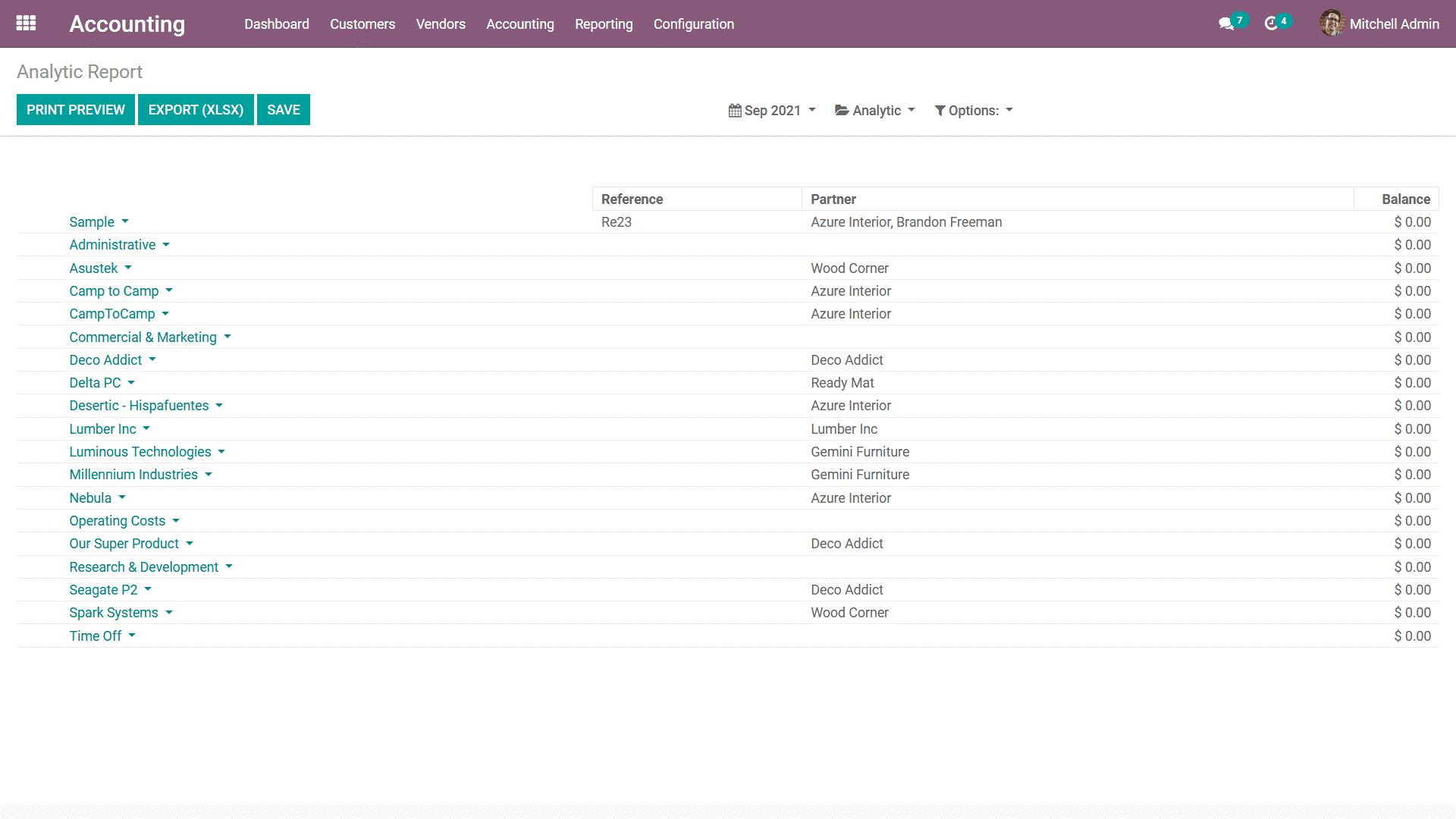Open the Options dropdown caret
The width and height of the screenshot is (1456, 819).
pyautogui.click(x=1009, y=110)
